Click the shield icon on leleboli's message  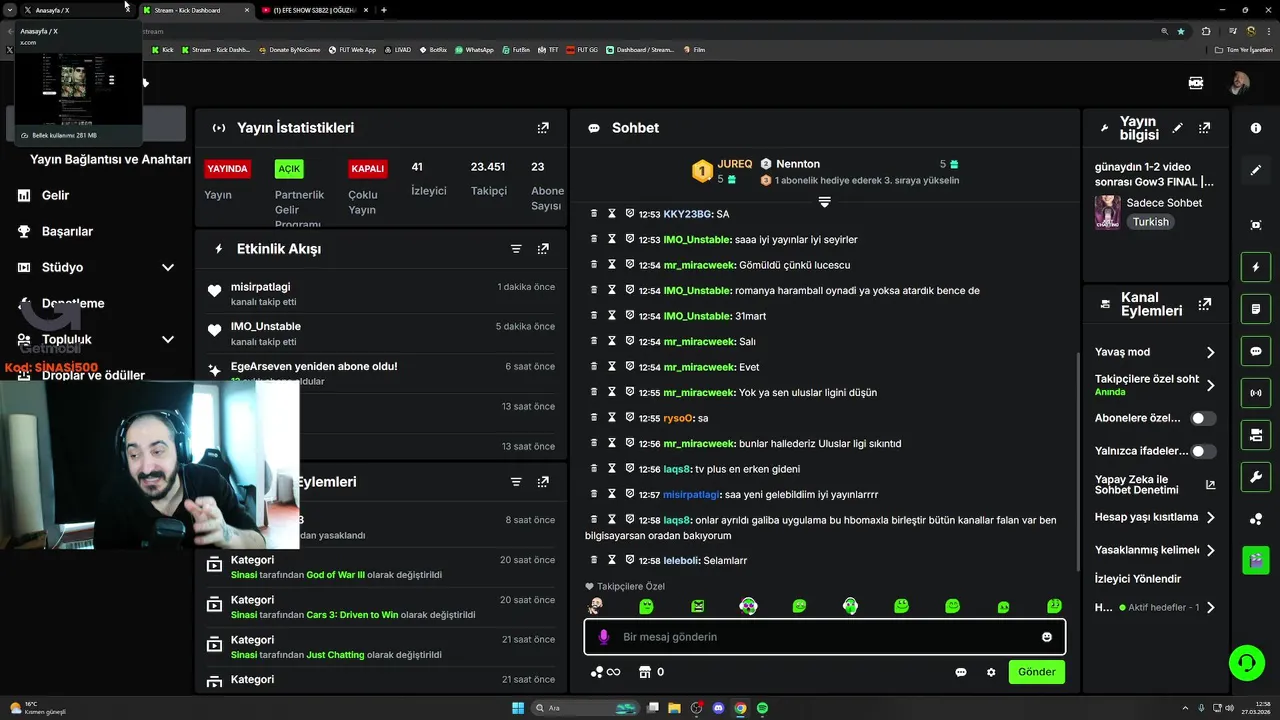point(630,560)
